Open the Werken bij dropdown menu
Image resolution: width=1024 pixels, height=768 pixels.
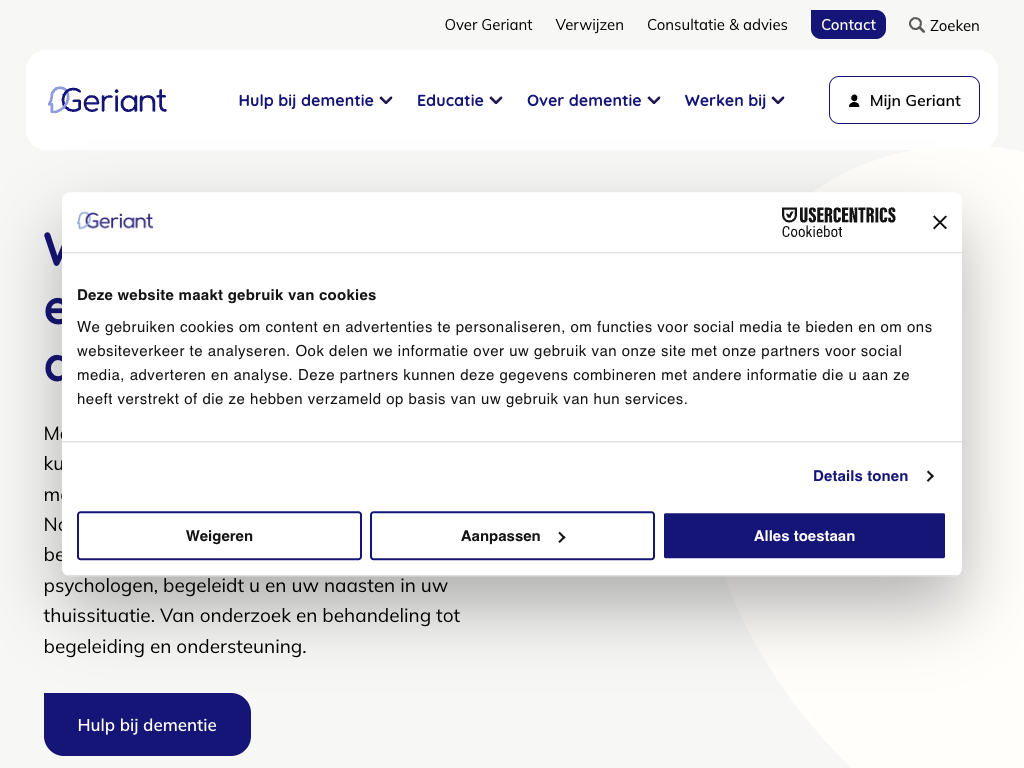click(x=734, y=100)
